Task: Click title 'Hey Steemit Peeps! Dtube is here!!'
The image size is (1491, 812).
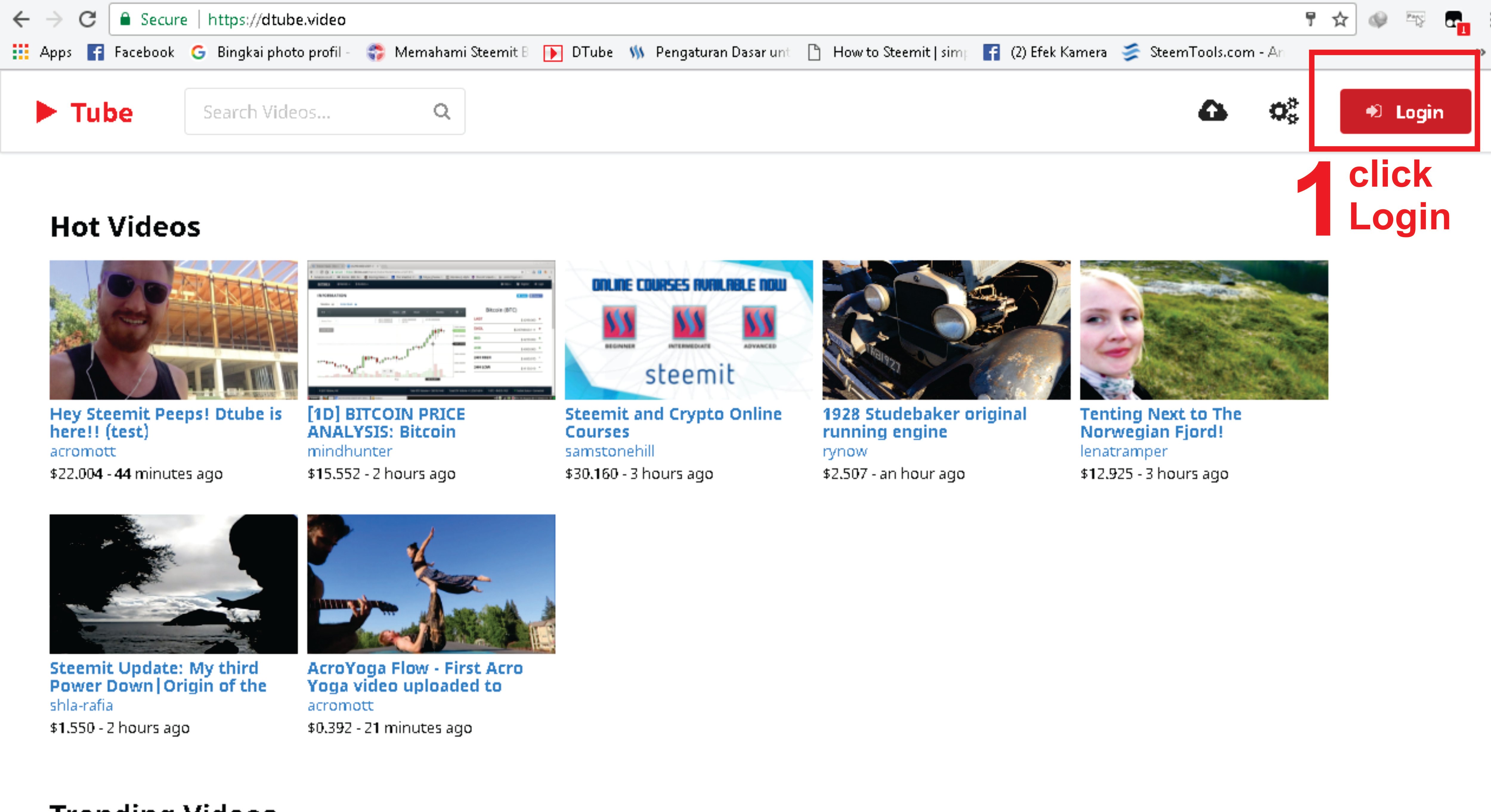Action: (166, 423)
